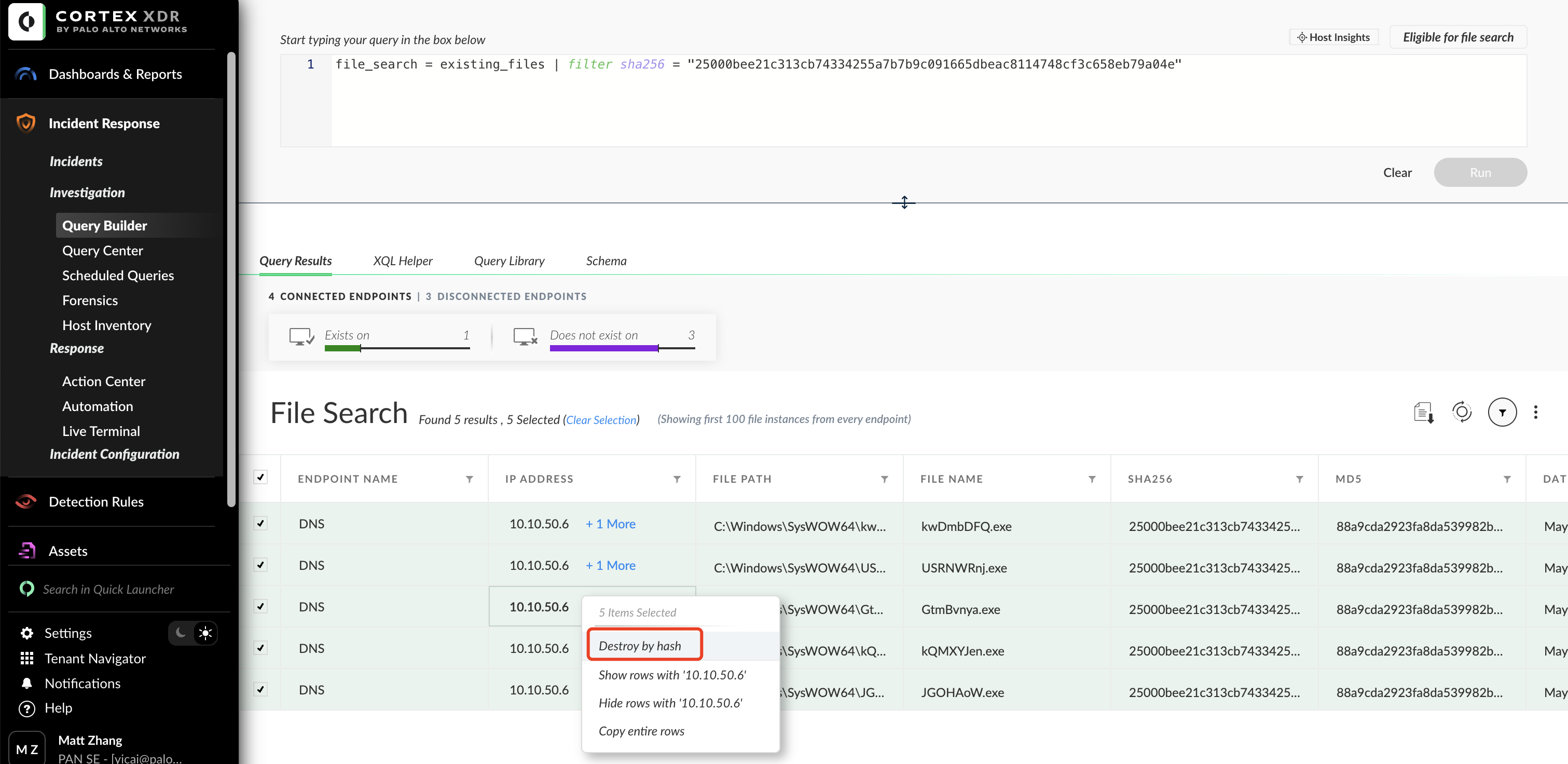Open IP Address column filter
Screen dimensions: 1568x764
click(x=677, y=480)
